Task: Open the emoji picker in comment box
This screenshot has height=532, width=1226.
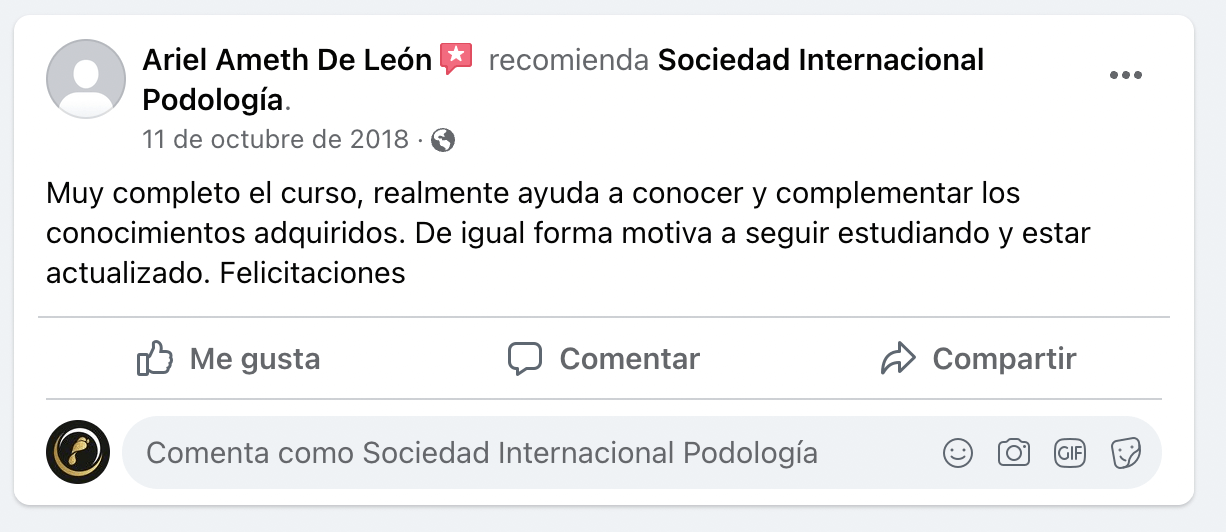Action: pos(957,453)
